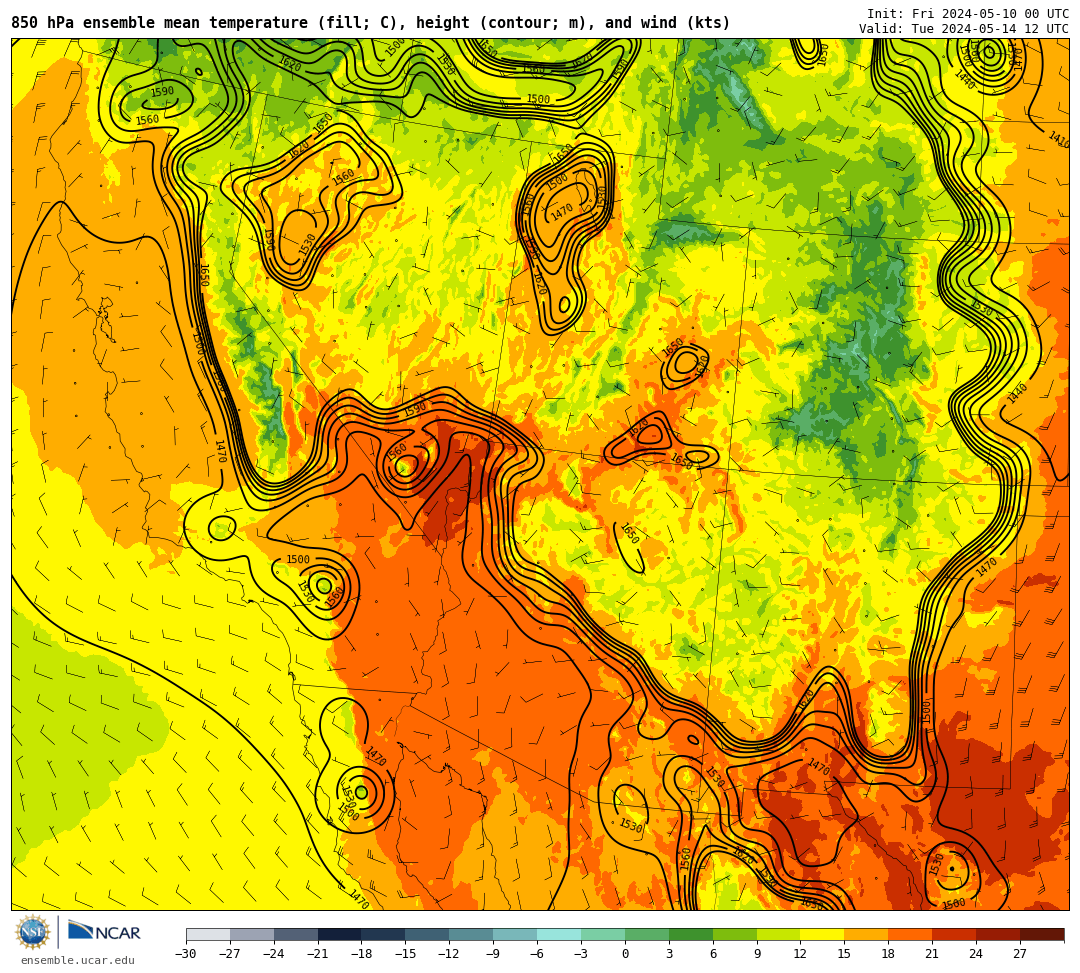Pick the green 6 to 9 colorbar swatch
Image resolution: width=1080 pixels, height=973 pixels.
[x=735, y=934]
